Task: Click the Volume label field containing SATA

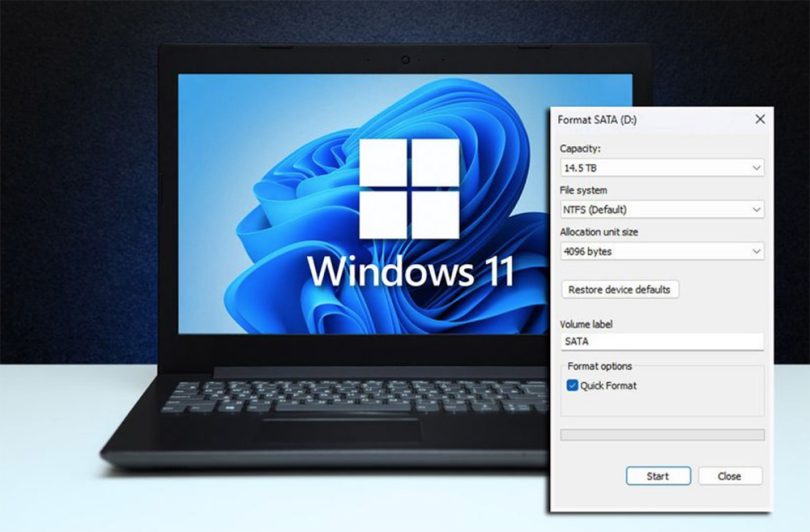Action: point(662,341)
